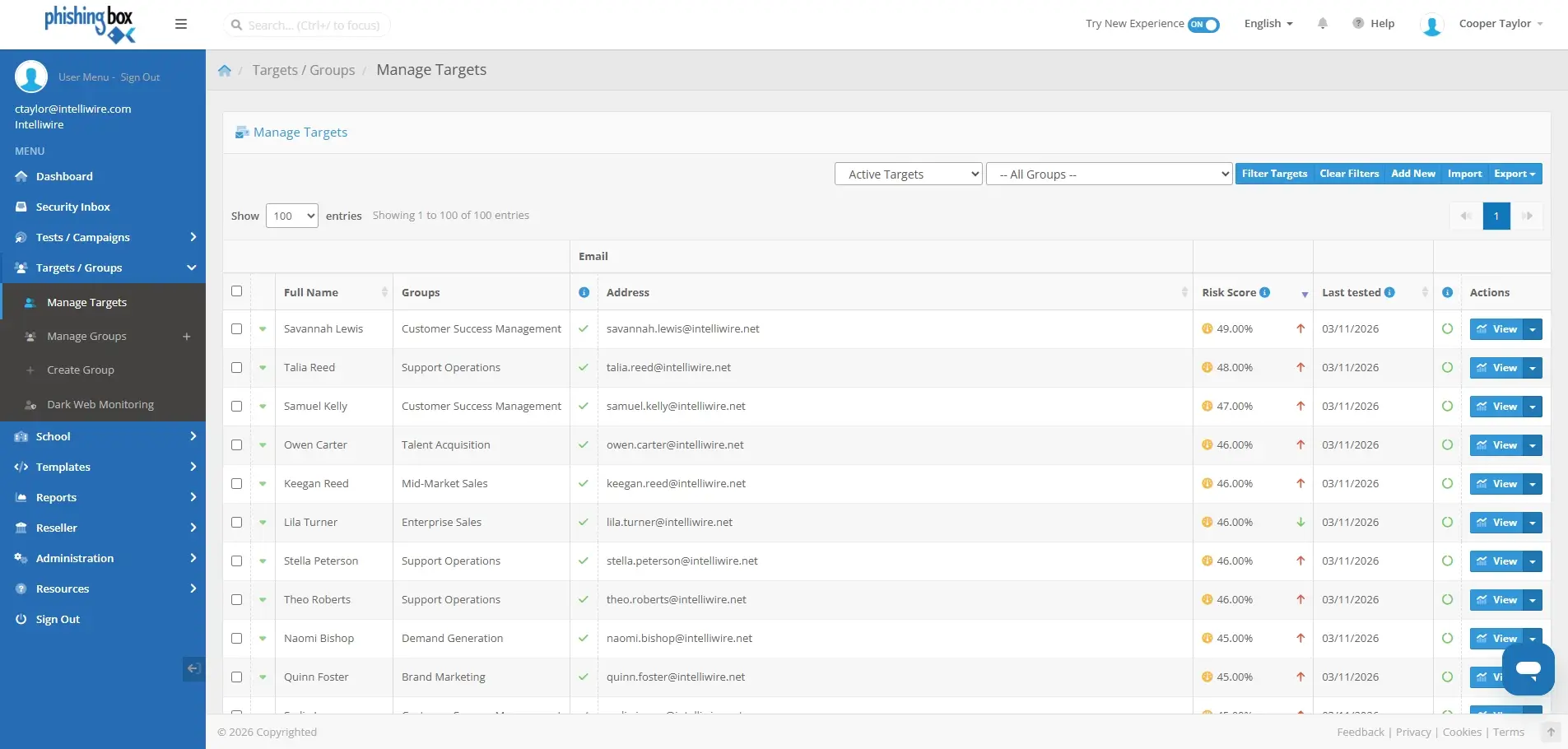Open the All Groups filter dropdown
The image size is (1568, 749).
(1109, 174)
